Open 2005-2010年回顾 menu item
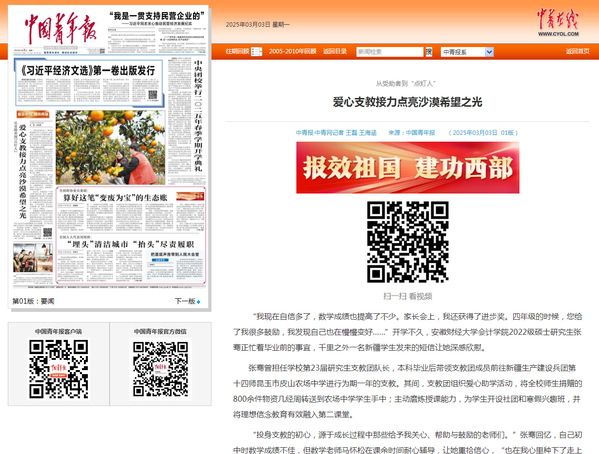599x454 pixels. (x=292, y=51)
